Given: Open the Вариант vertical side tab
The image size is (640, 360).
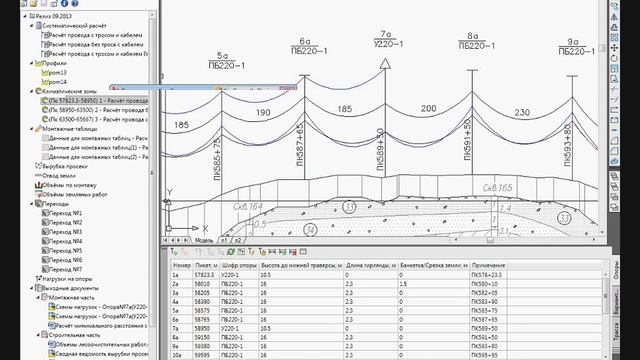Looking at the screenshot, I should pyautogui.click(x=616, y=301).
